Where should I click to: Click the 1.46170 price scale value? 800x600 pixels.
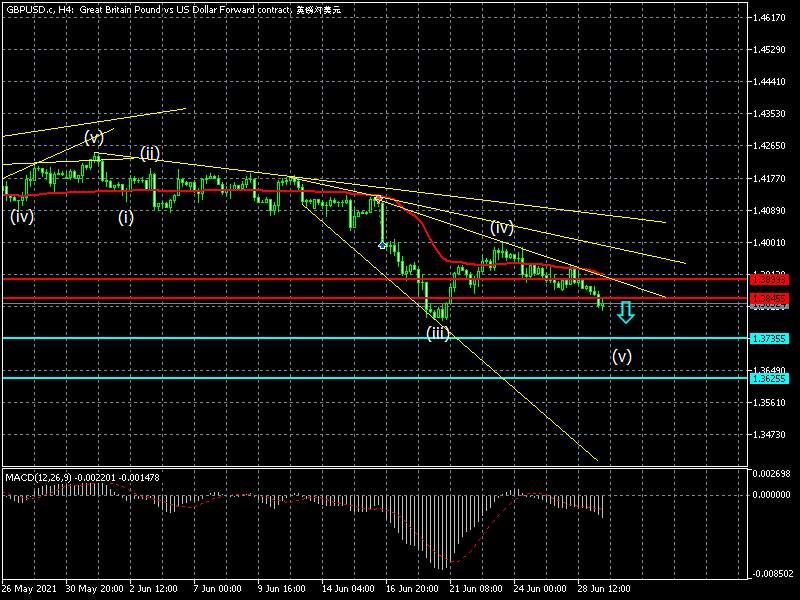coord(769,18)
